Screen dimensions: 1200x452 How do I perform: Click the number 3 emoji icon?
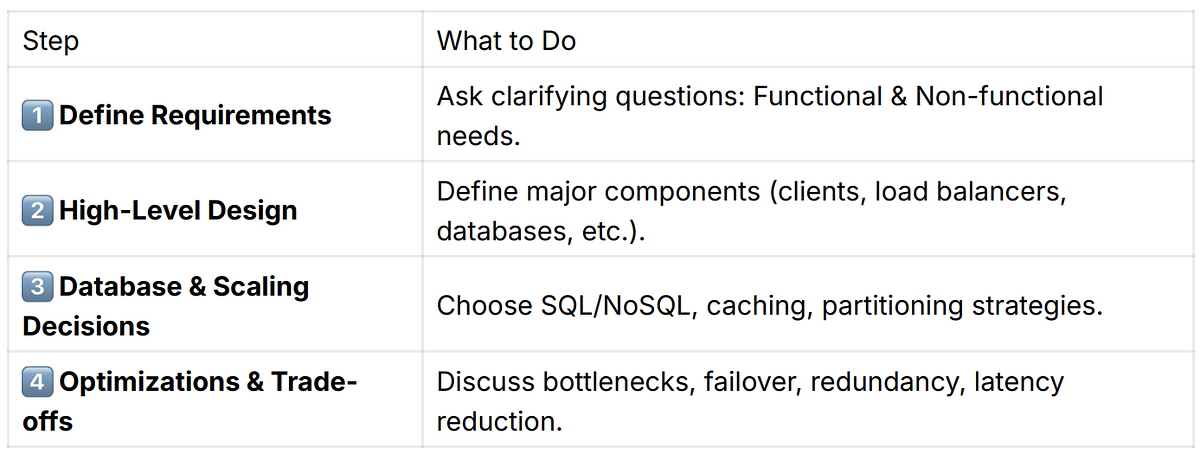(38, 286)
